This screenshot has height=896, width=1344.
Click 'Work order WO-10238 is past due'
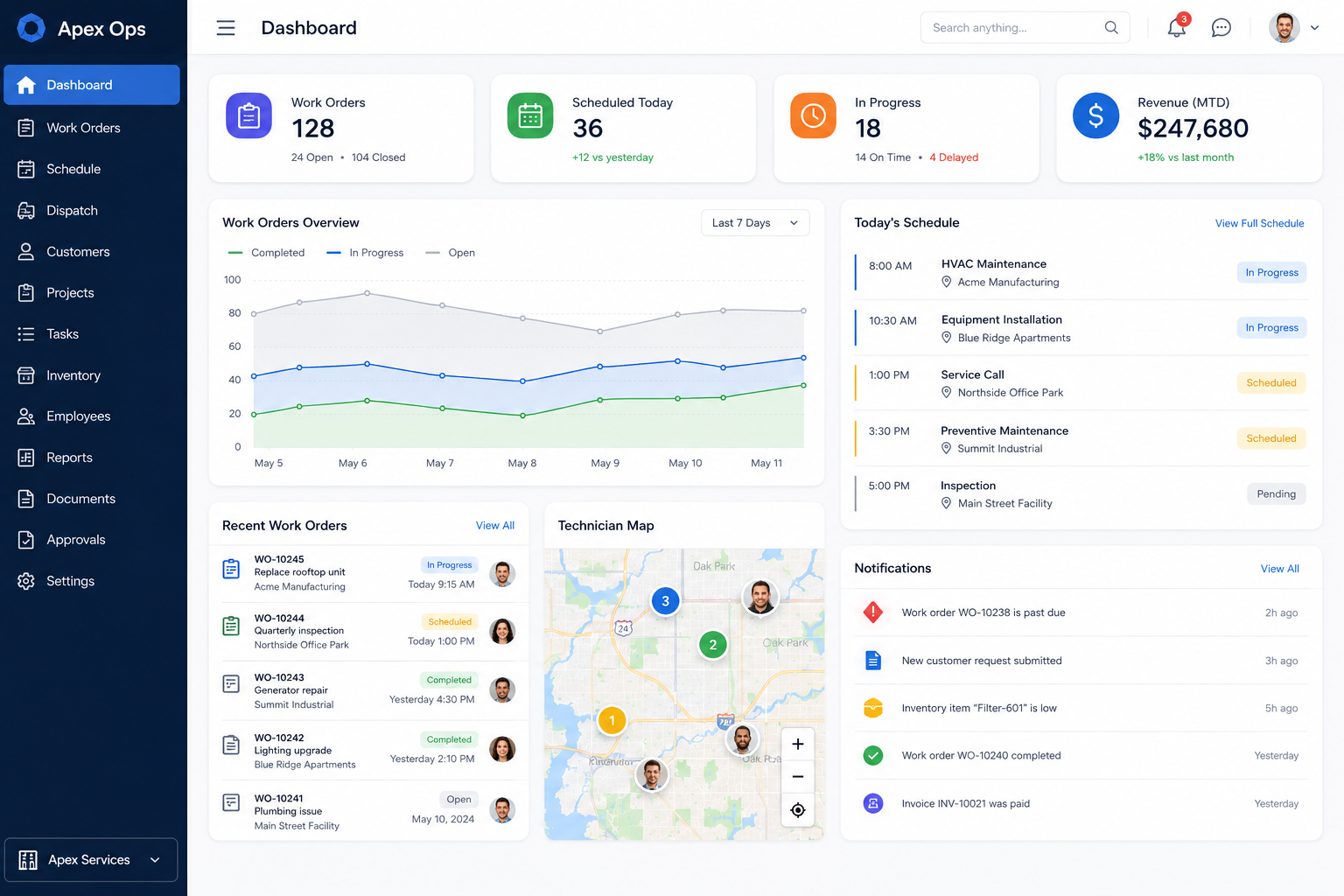click(983, 612)
